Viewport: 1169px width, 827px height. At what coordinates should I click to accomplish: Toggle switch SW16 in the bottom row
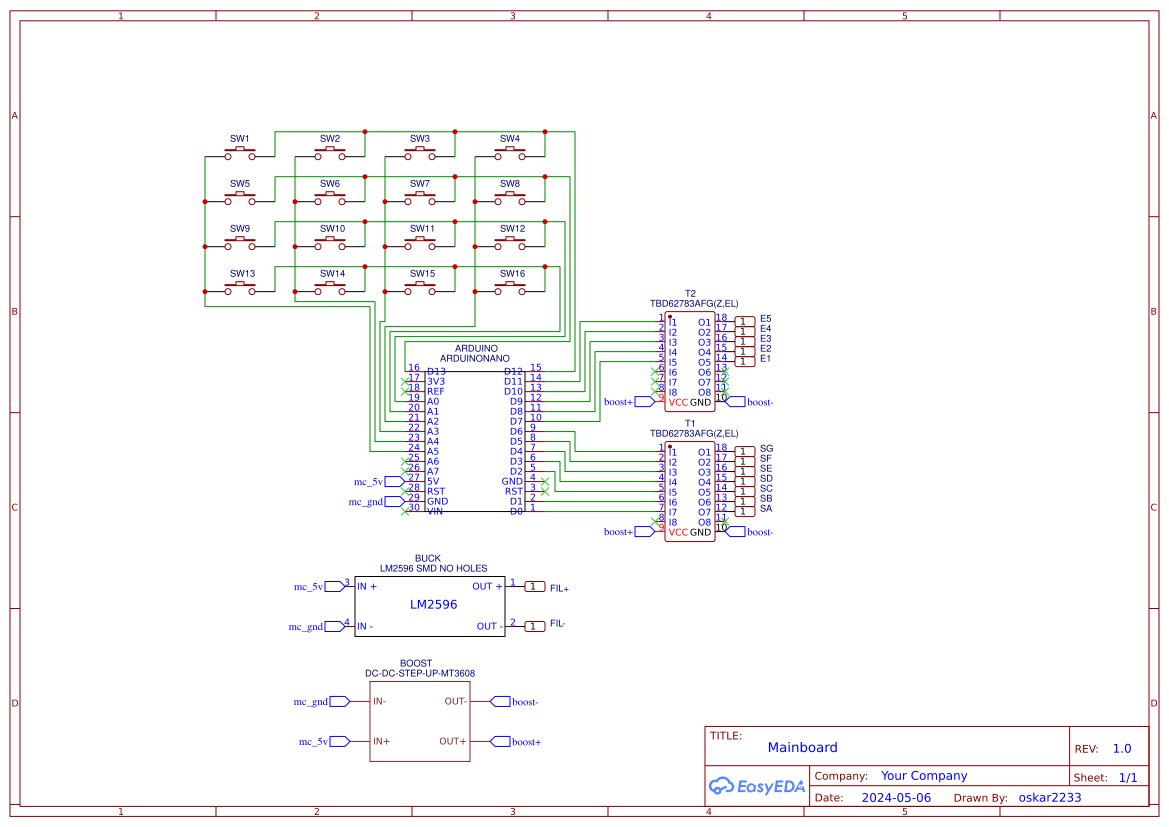click(x=511, y=288)
